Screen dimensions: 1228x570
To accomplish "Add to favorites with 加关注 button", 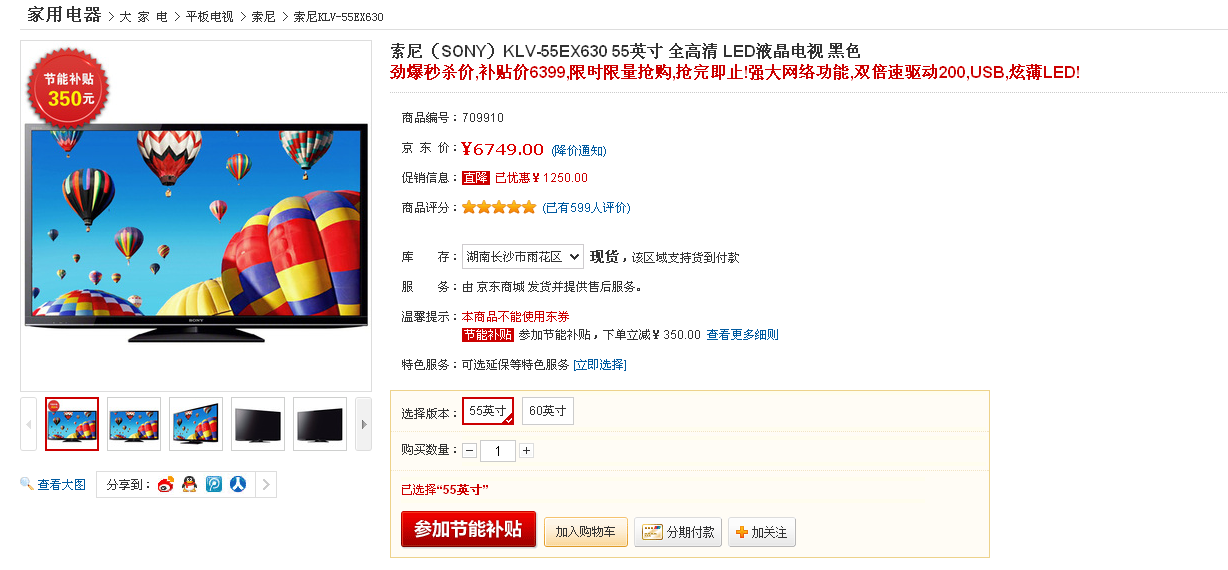I will (x=762, y=532).
